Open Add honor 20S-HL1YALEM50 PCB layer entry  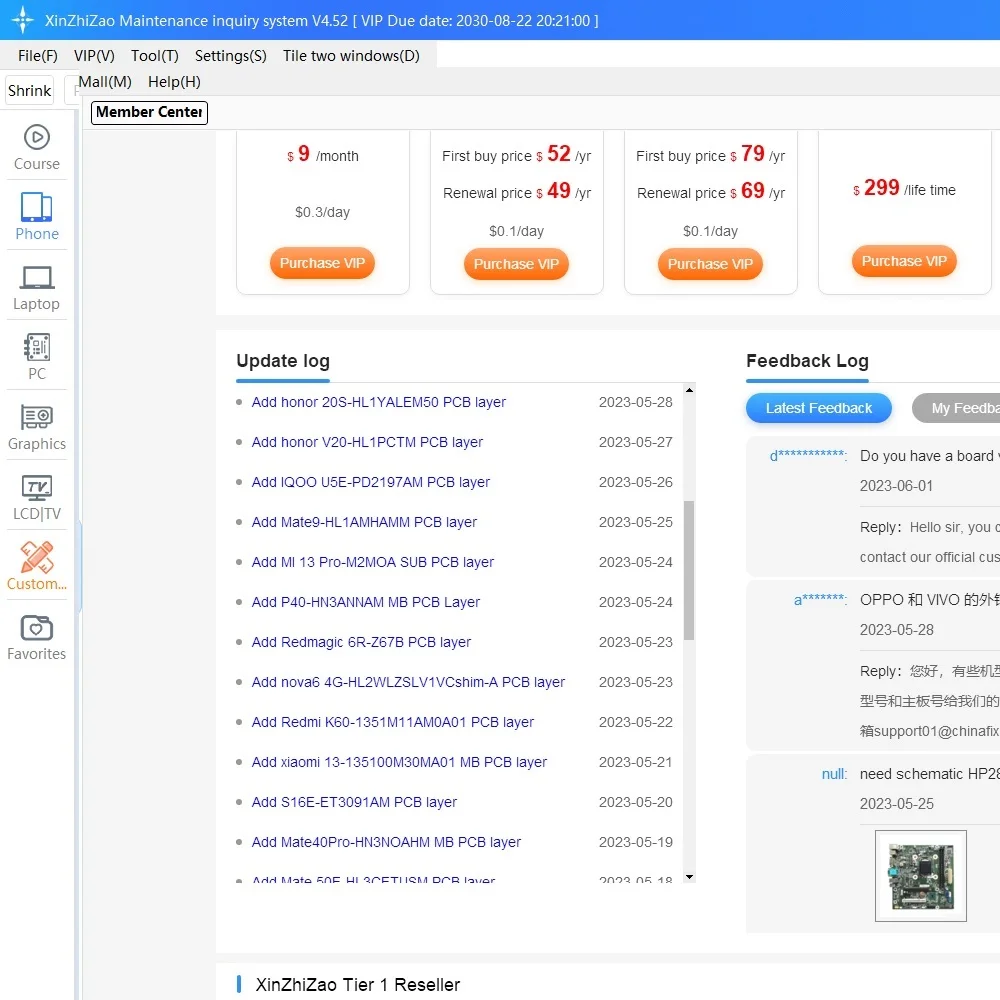pos(379,402)
